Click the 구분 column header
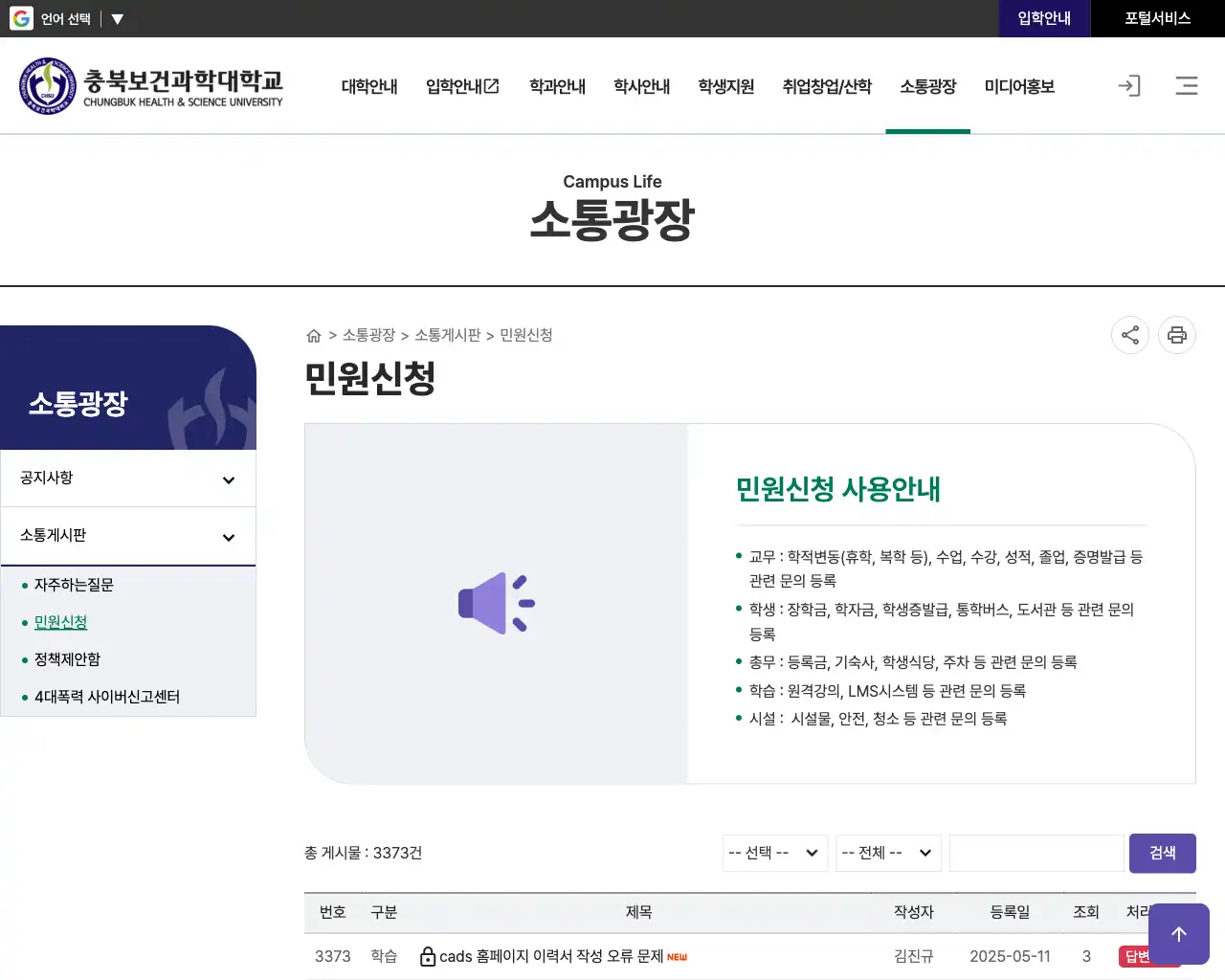Image resolution: width=1225 pixels, height=980 pixels. pyautogui.click(x=384, y=912)
